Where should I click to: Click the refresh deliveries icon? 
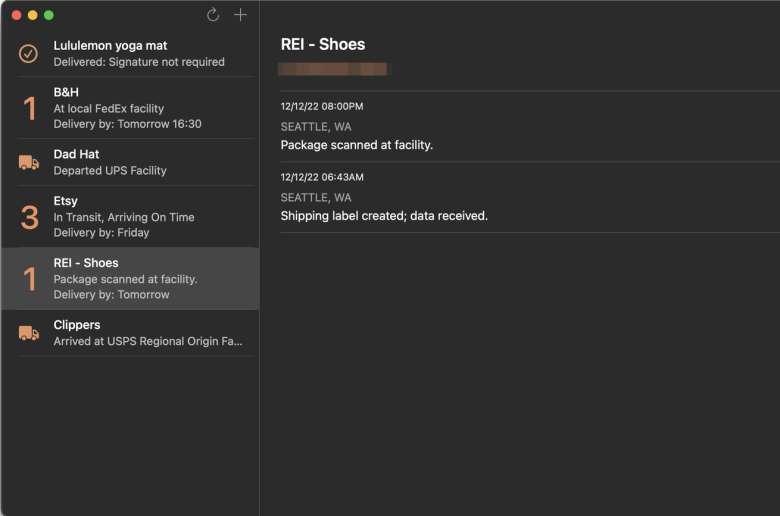tap(213, 15)
